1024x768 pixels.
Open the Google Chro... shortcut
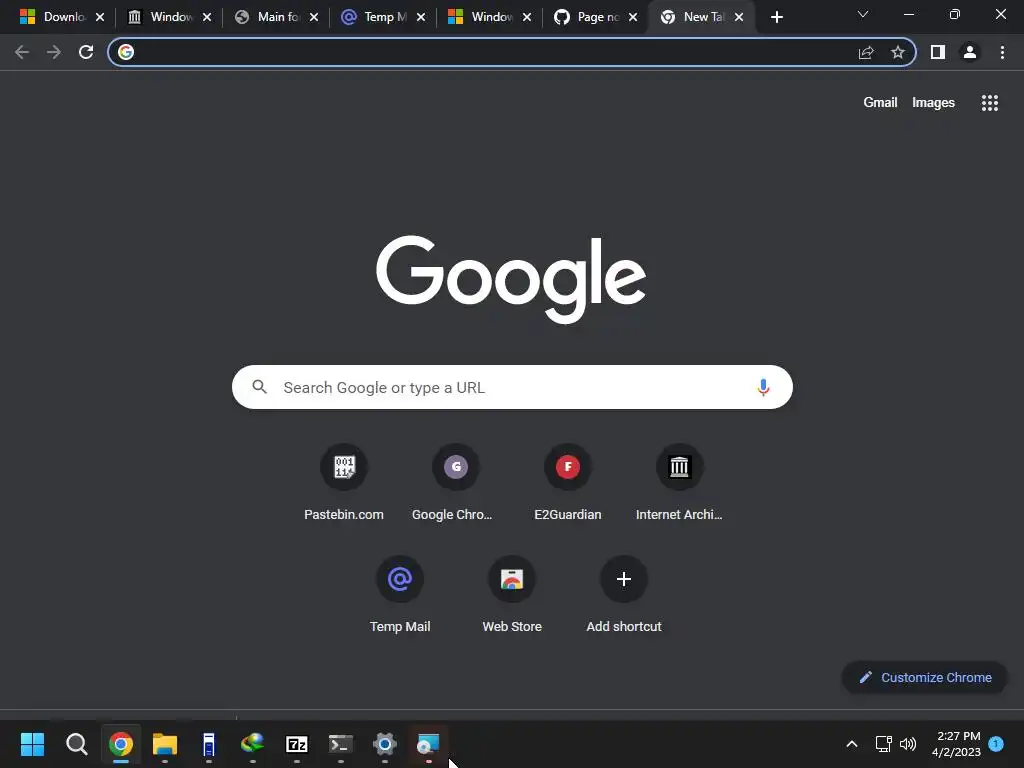pyautogui.click(x=456, y=483)
